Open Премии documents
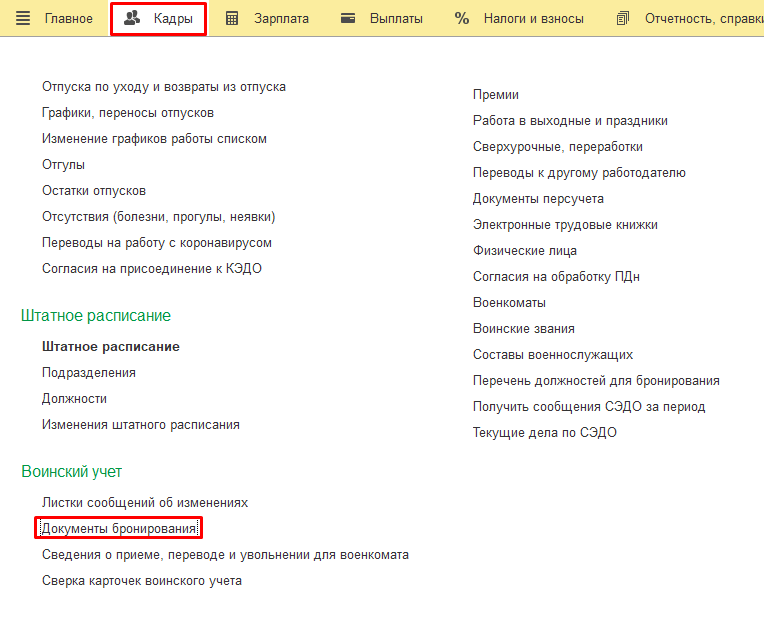This screenshot has height=622, width=764. coord(496,95)
